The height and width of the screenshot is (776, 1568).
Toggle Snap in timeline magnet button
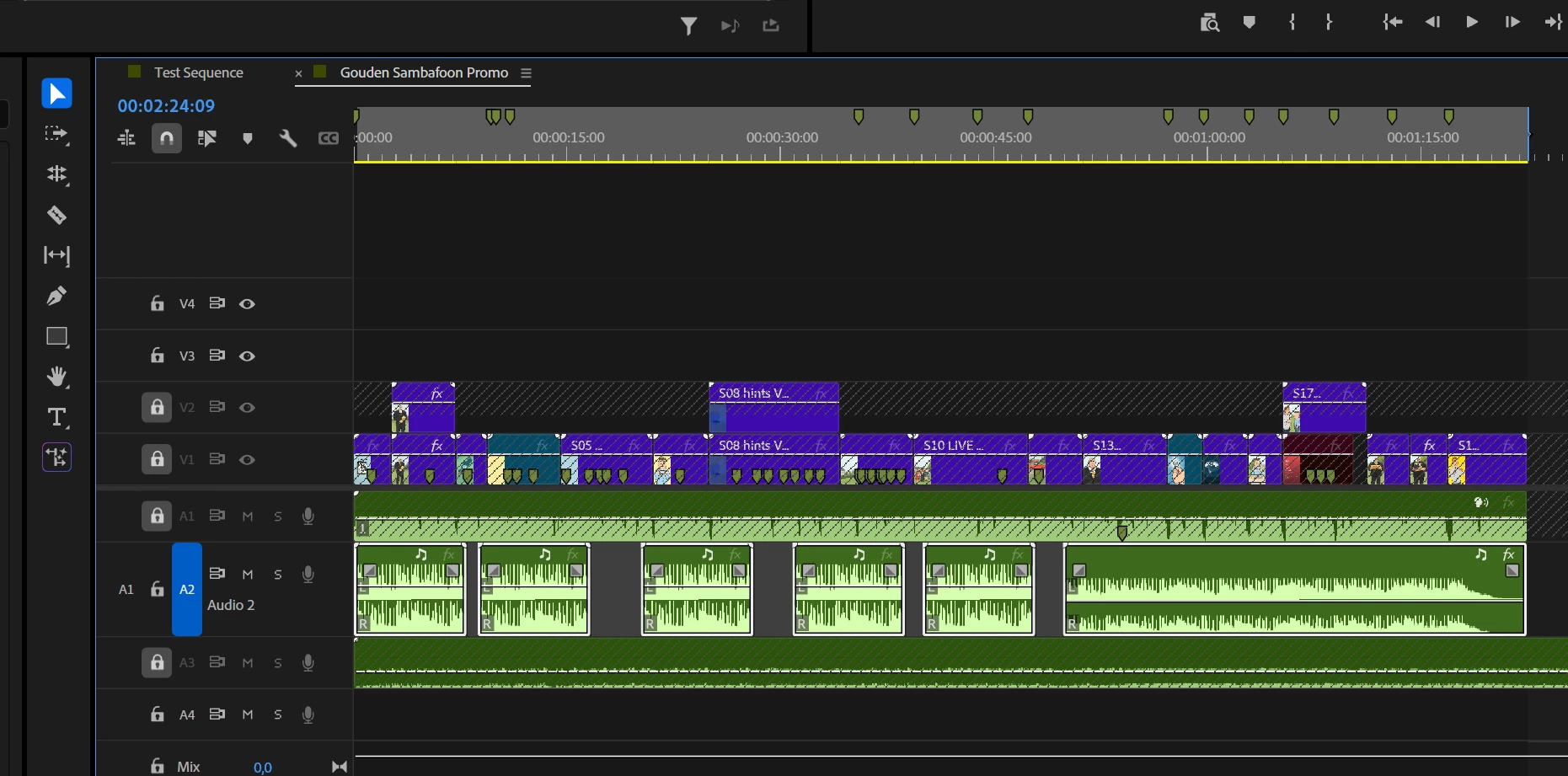click(167, 138)
